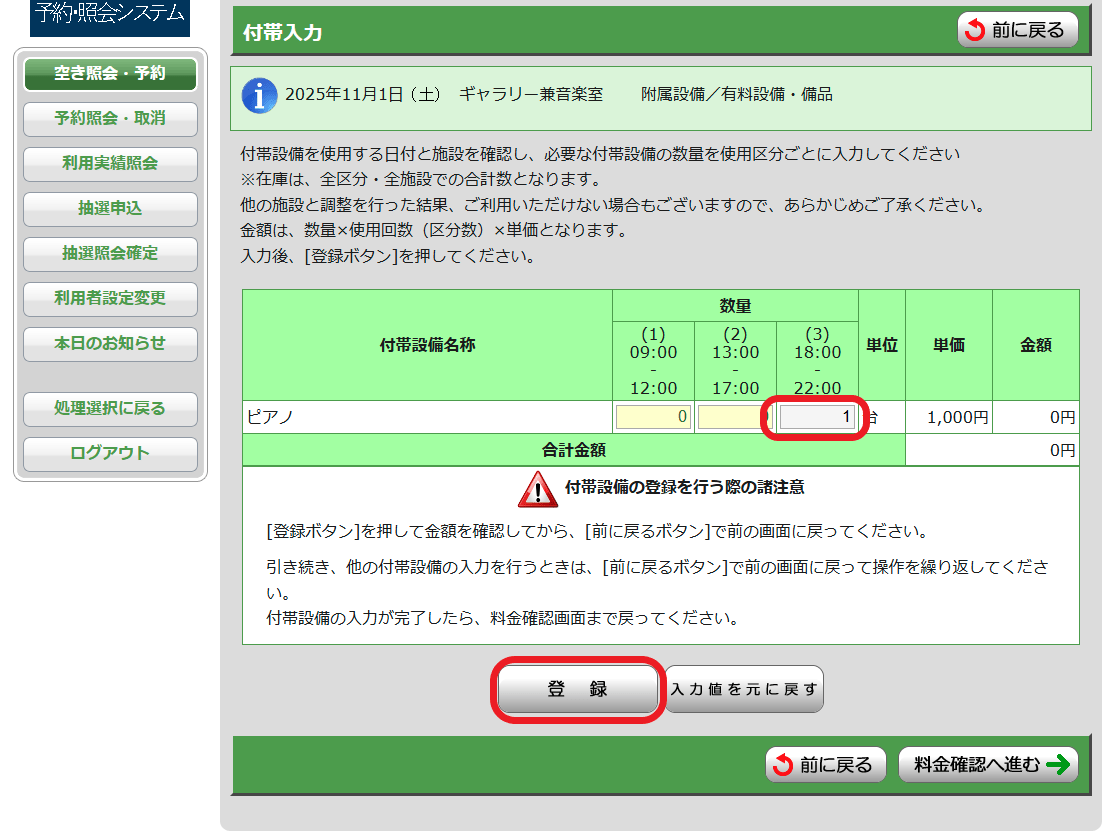View 本日のお知らせ notices
The image size is (1112, 831).
[110, 343]
